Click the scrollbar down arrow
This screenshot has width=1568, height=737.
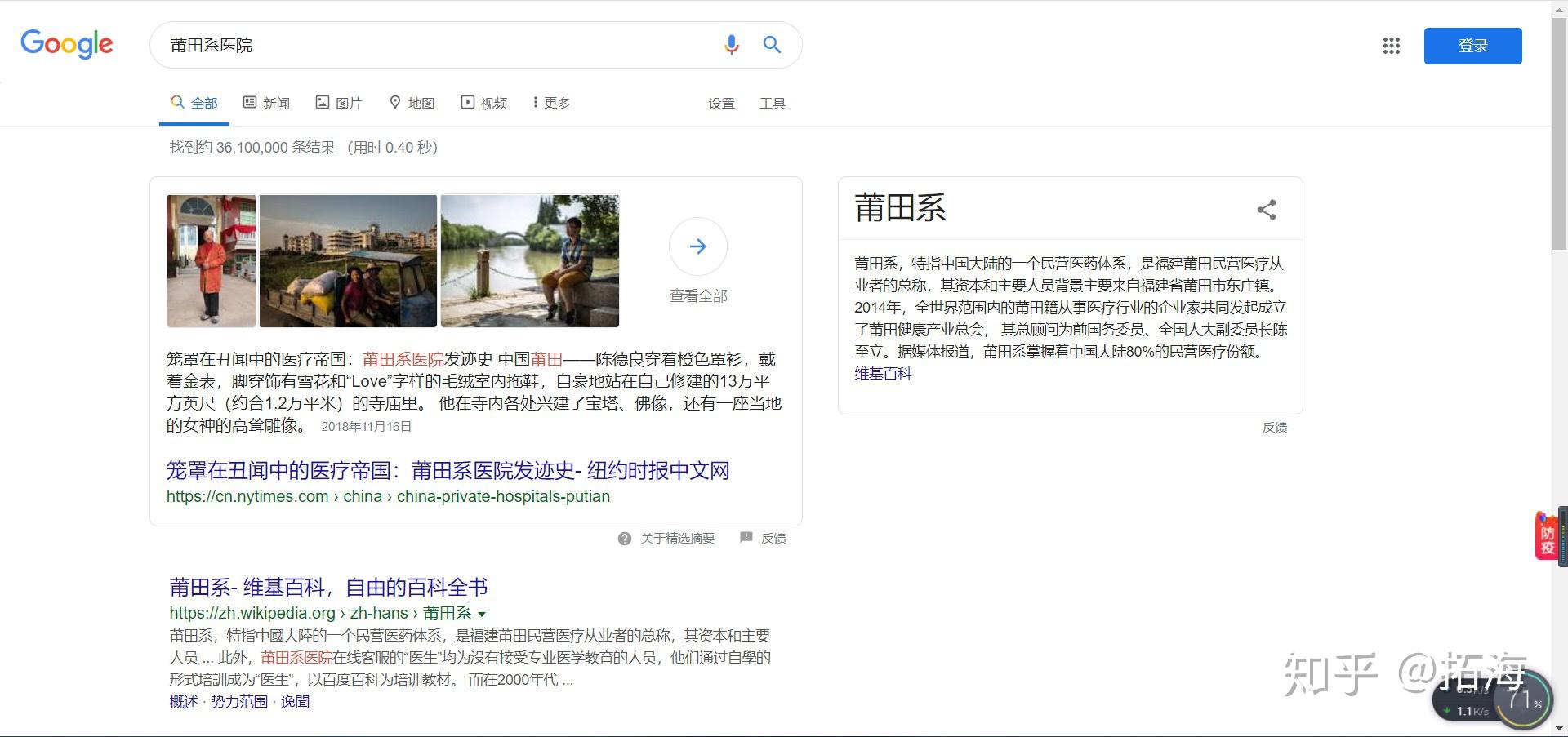(1560, 729)
